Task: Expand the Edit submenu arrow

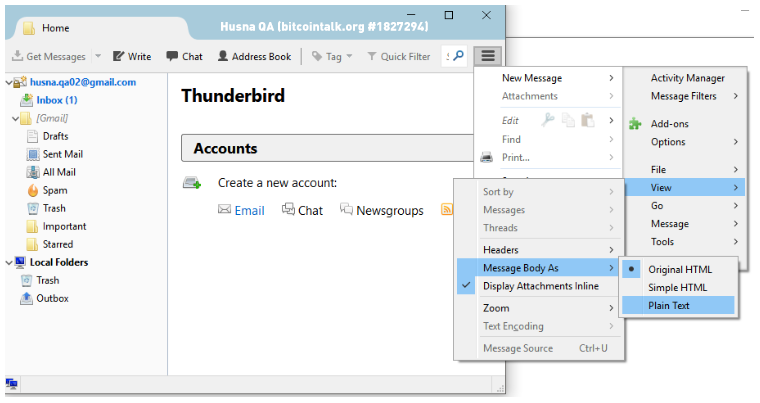Action: point(611,120)
